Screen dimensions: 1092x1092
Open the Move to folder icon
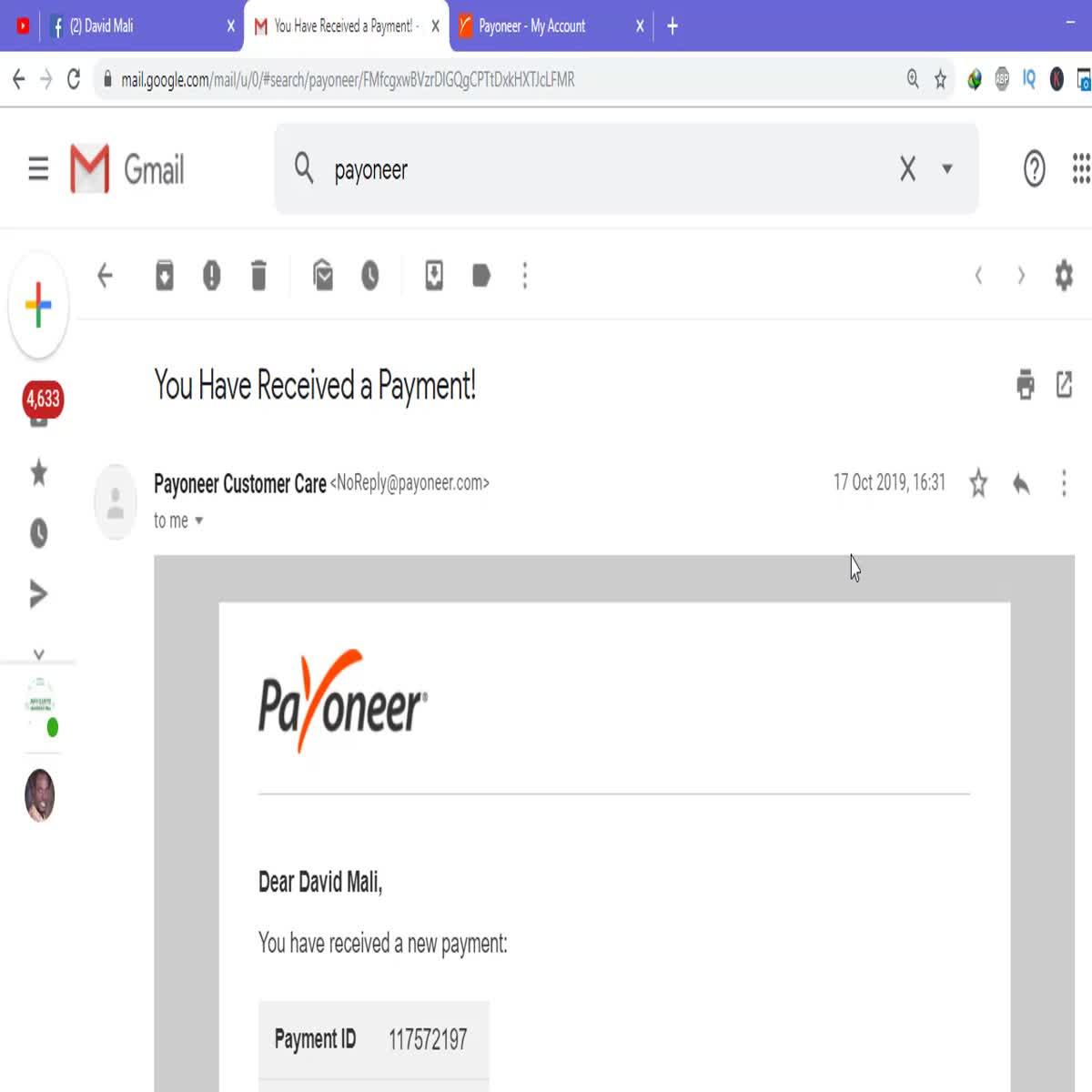click(434, 276)
